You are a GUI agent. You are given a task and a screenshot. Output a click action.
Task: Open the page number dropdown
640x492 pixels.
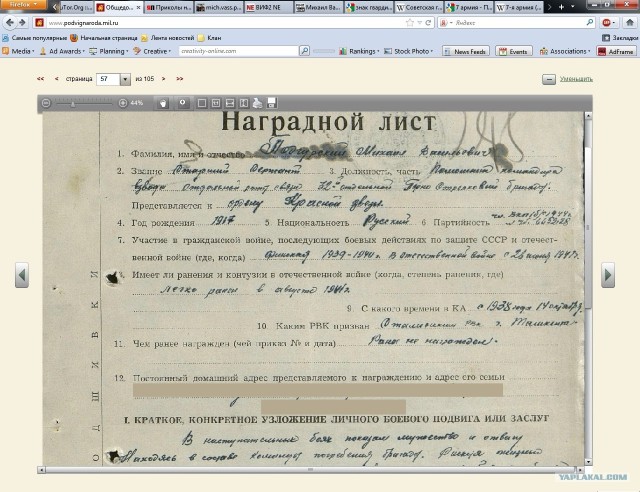click(125, 79)
